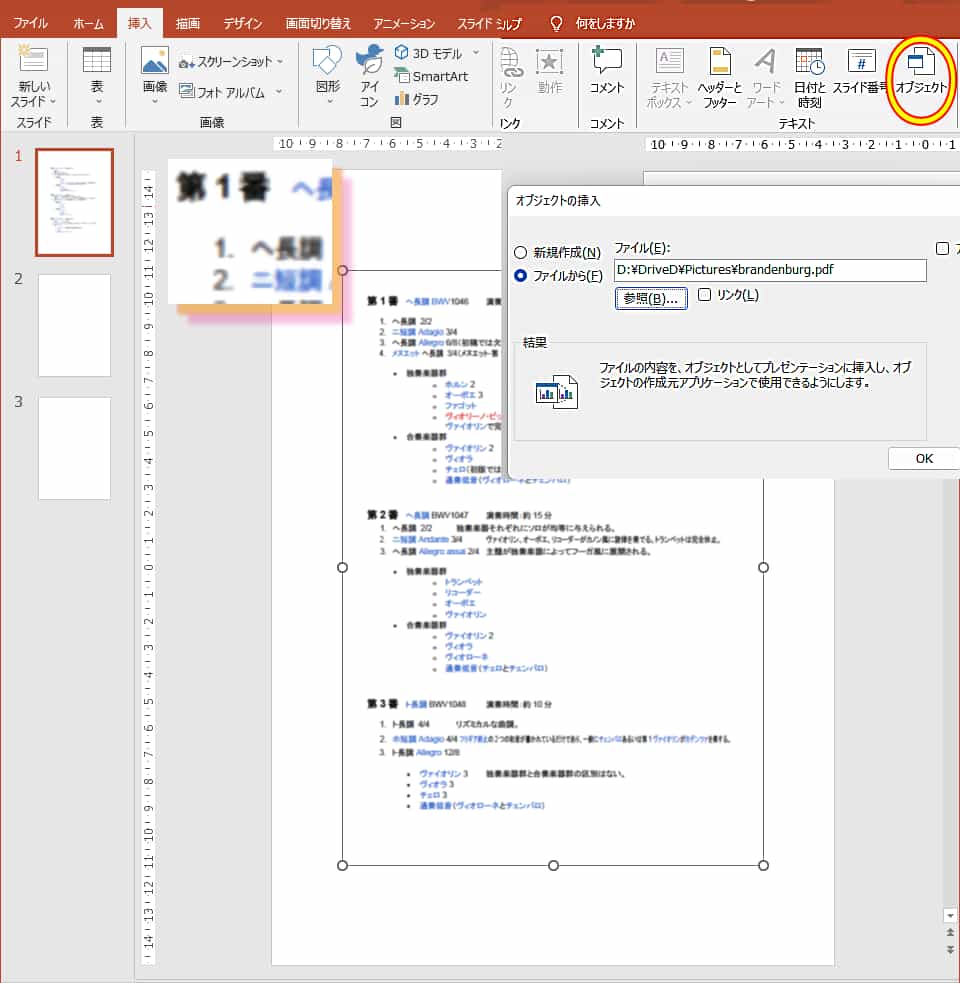Expand the 3D Model dropdown arrow
The width and height of the screenshot is (960, 983).
tap(476, 53)
